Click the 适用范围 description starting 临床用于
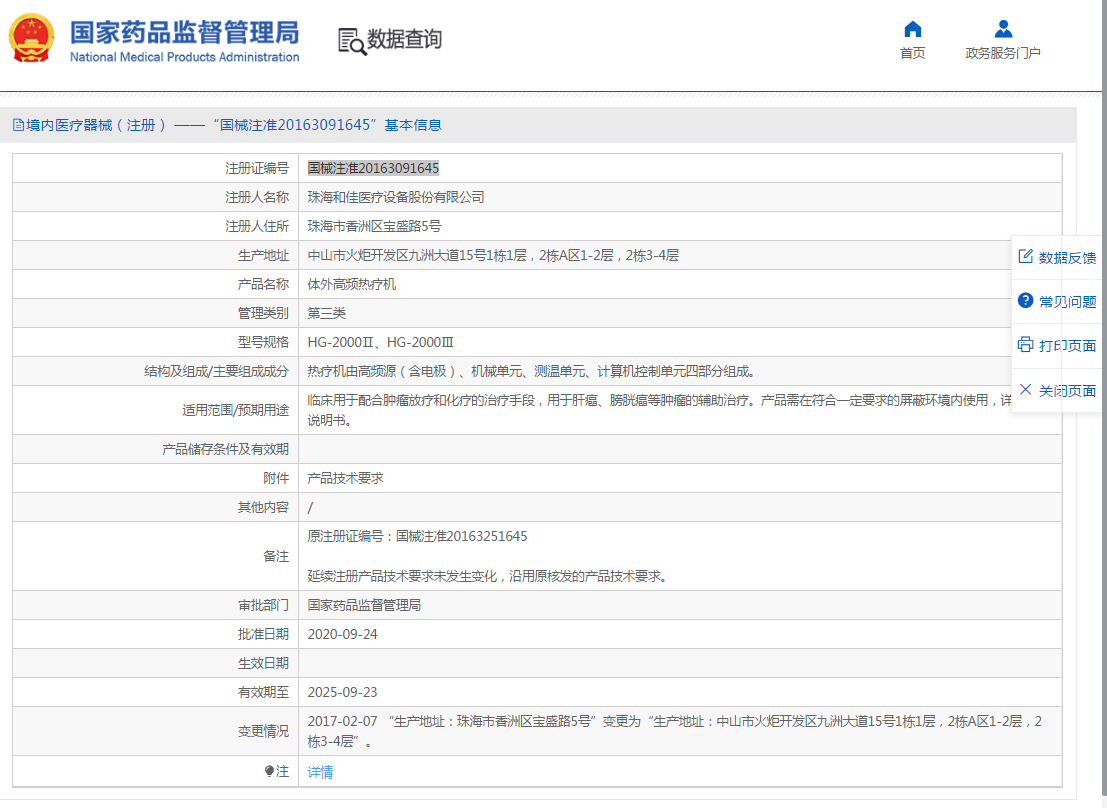The image size is (1107, 808). [x=659, y=410]
